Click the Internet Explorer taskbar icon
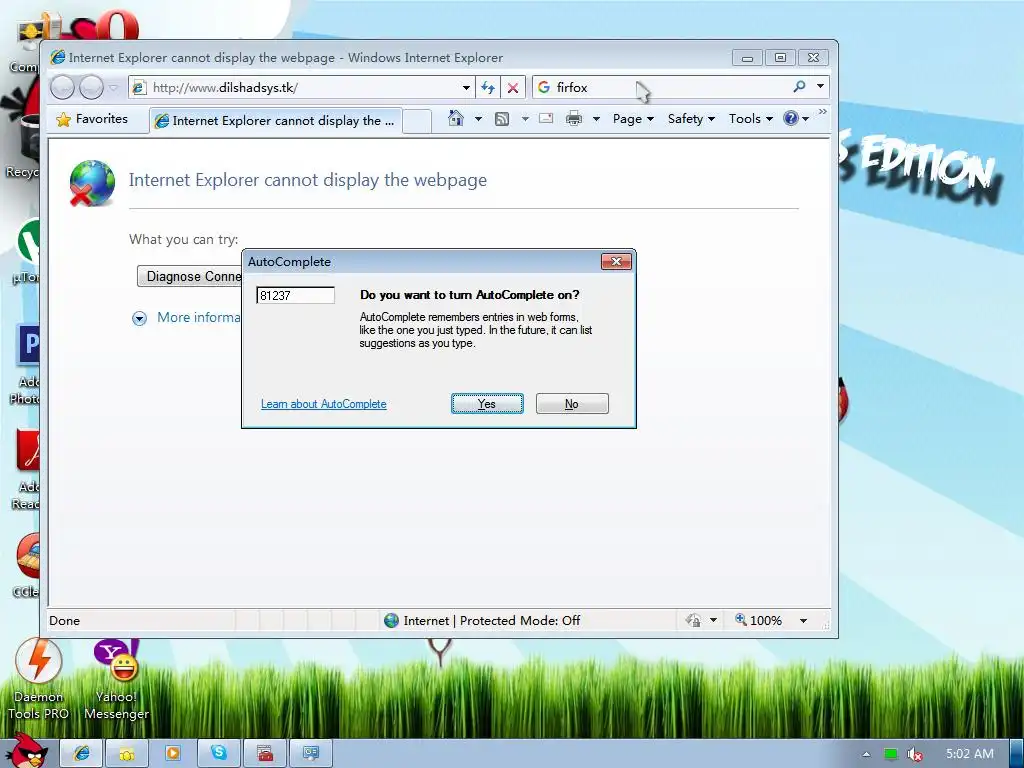Screen dimensions: 1024x768 (x=82, y=753)
